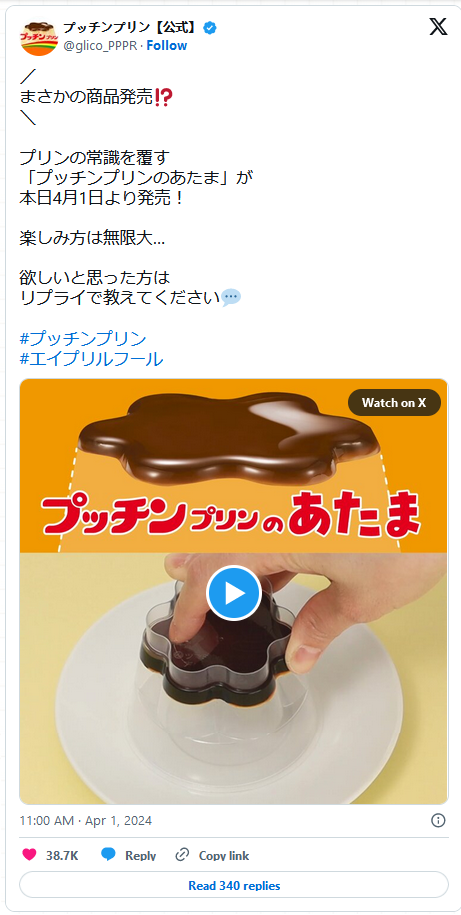Open the #エイプリルフール hashtag

click(x=91, y=359)
